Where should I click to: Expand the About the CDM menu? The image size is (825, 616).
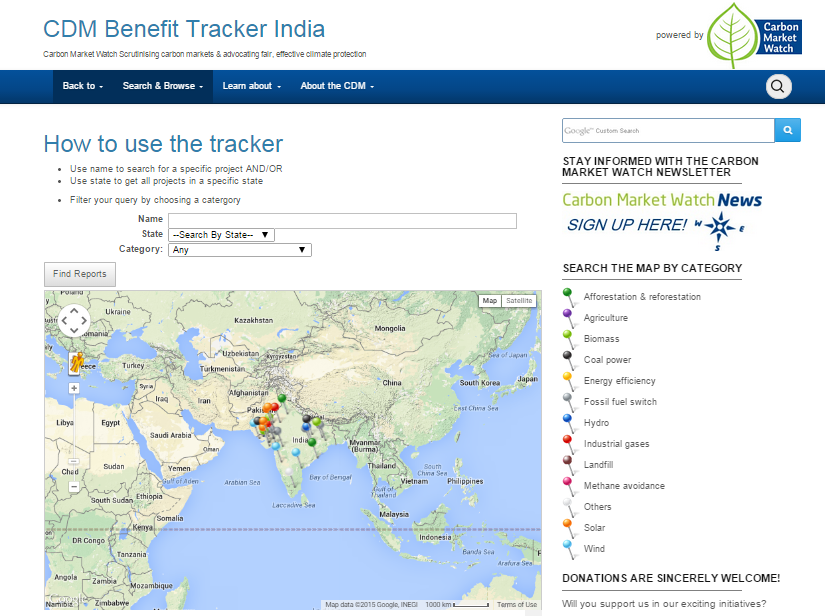click(x=337, y=86)
